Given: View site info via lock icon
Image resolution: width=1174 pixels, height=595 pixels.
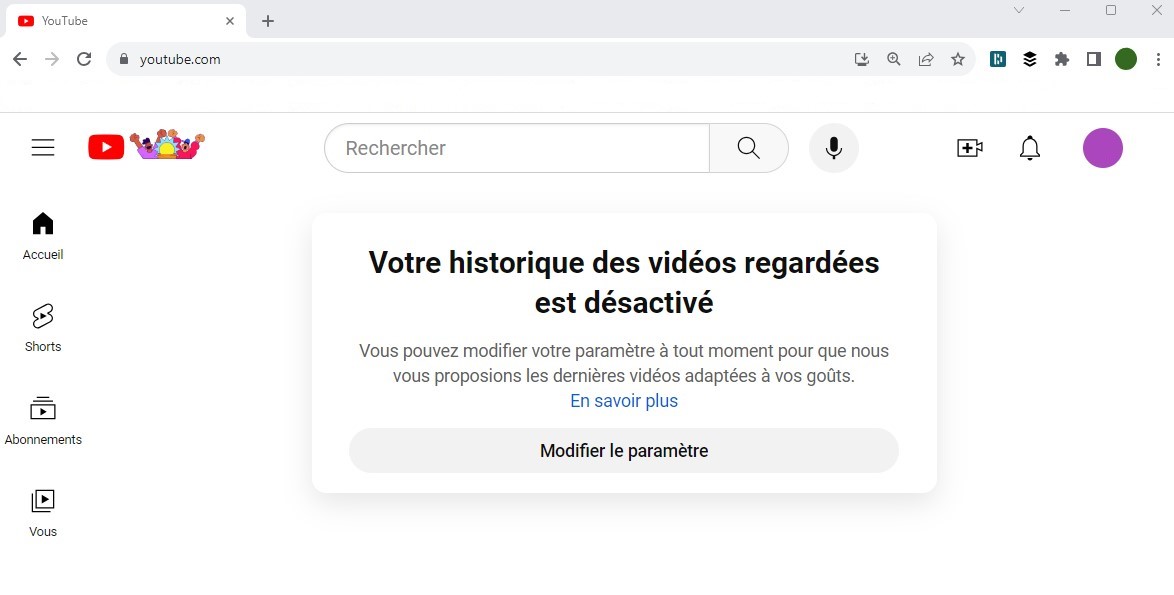Looking at the screenshot, I should coord(124,59).
